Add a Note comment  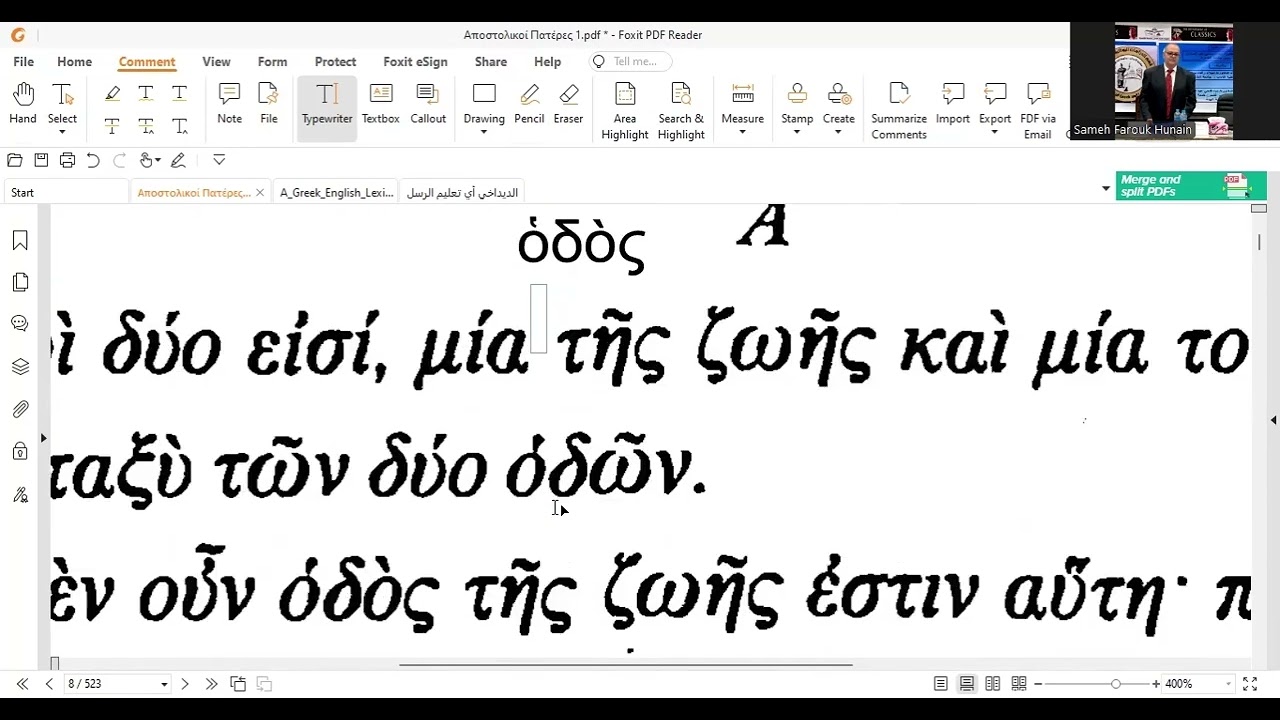(229, 105)
